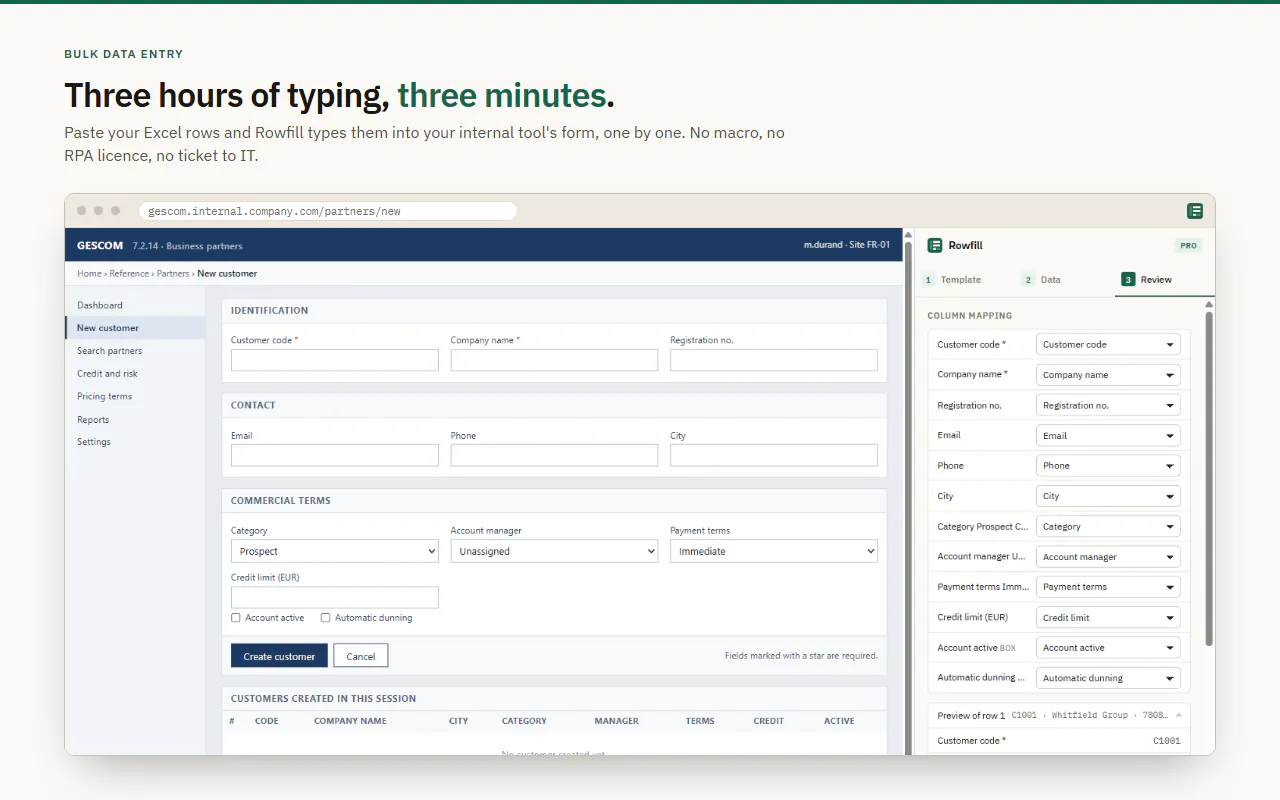Image resolution: width=1280 pixels, height=800 pixels.
Task: Open Credit and risk in sidebar
Action: coord(135,373)
